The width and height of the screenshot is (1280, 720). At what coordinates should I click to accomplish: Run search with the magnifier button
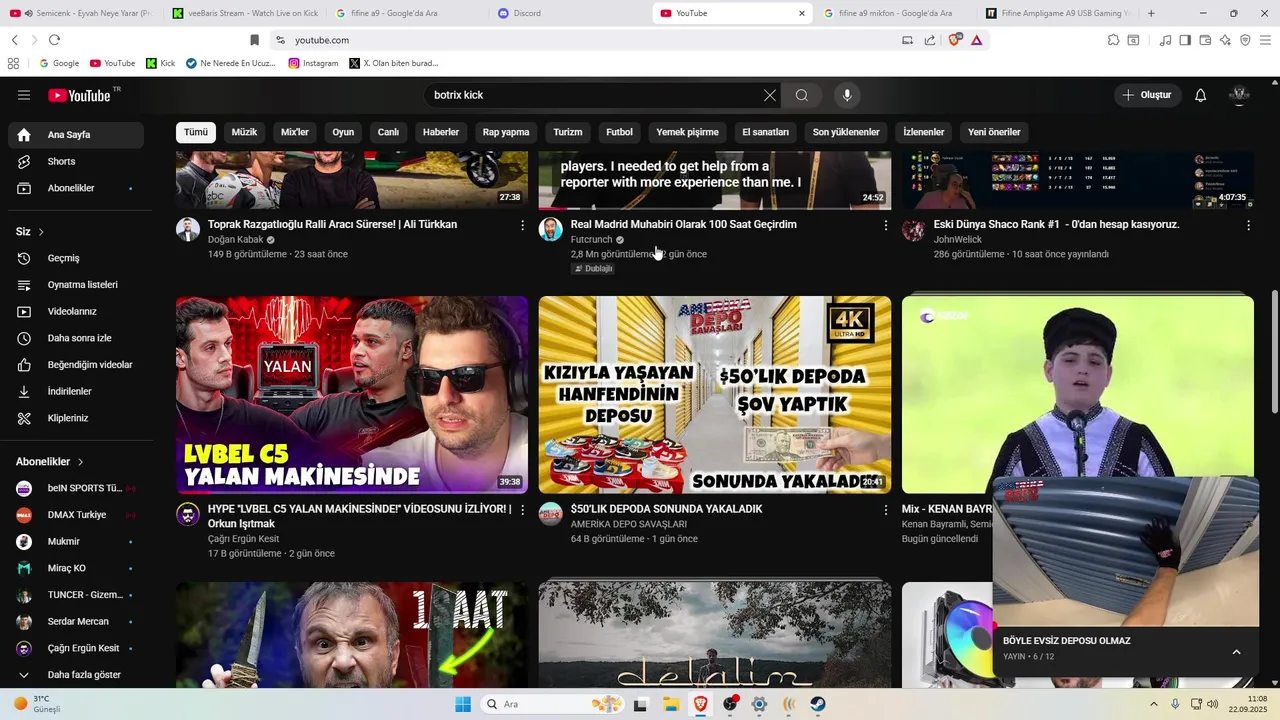tap(802, 95)
